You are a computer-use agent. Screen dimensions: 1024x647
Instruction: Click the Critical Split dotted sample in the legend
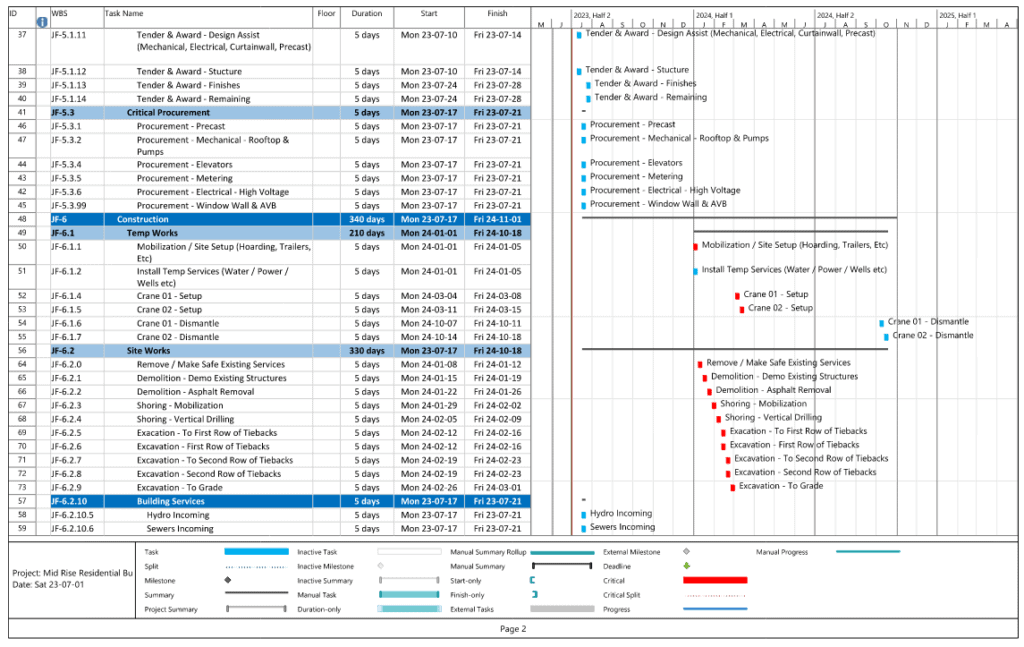[x=713, y=594]
